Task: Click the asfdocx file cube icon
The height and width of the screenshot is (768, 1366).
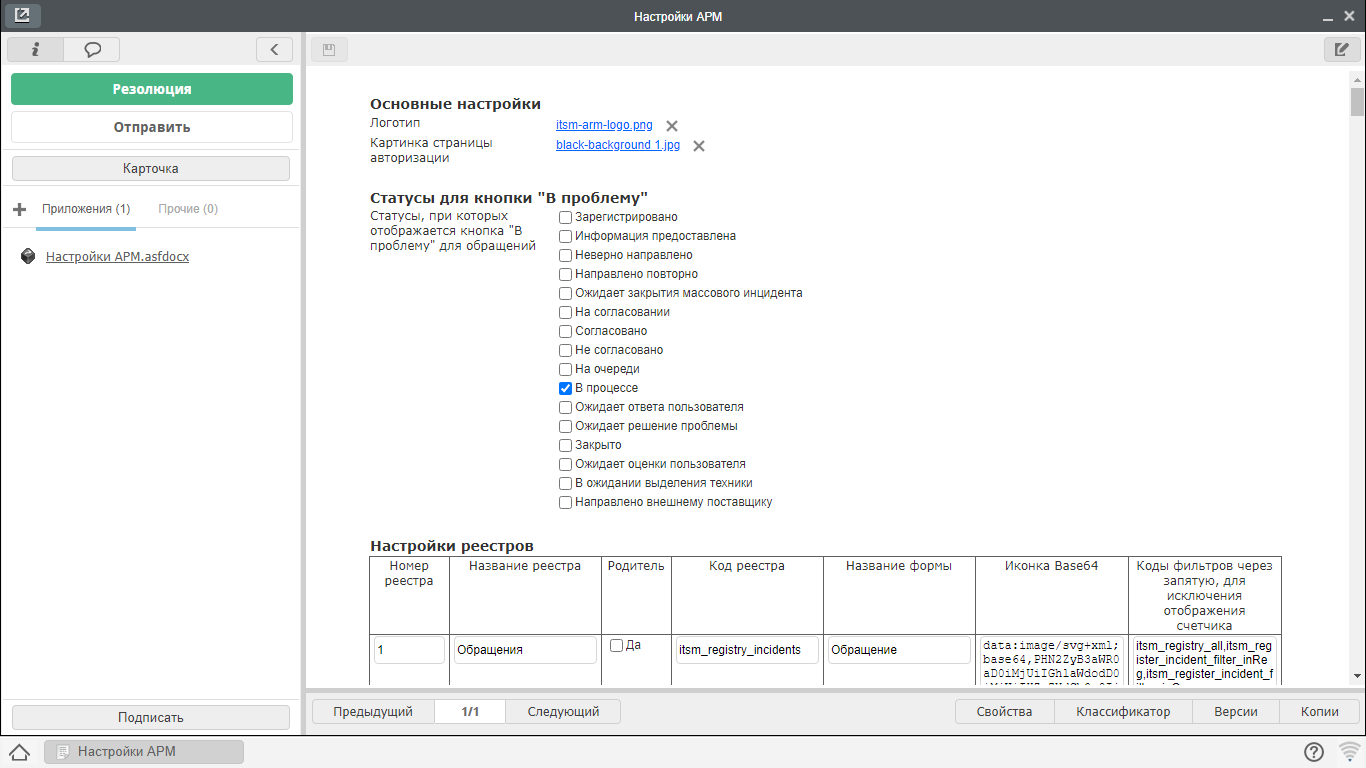Action: [x=29, y=256]
